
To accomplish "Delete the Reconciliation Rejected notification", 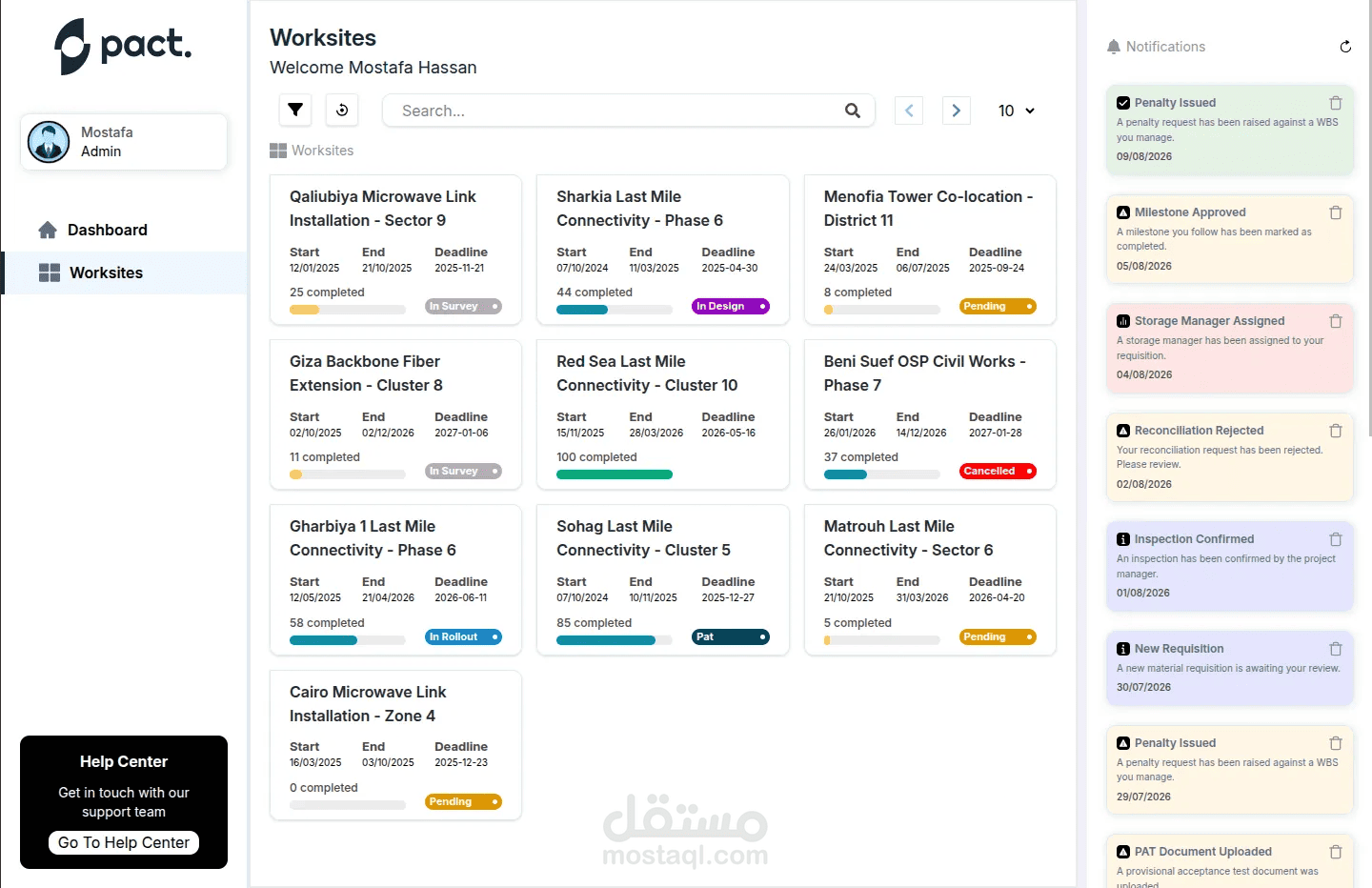I will click(x=1336, y=431).
